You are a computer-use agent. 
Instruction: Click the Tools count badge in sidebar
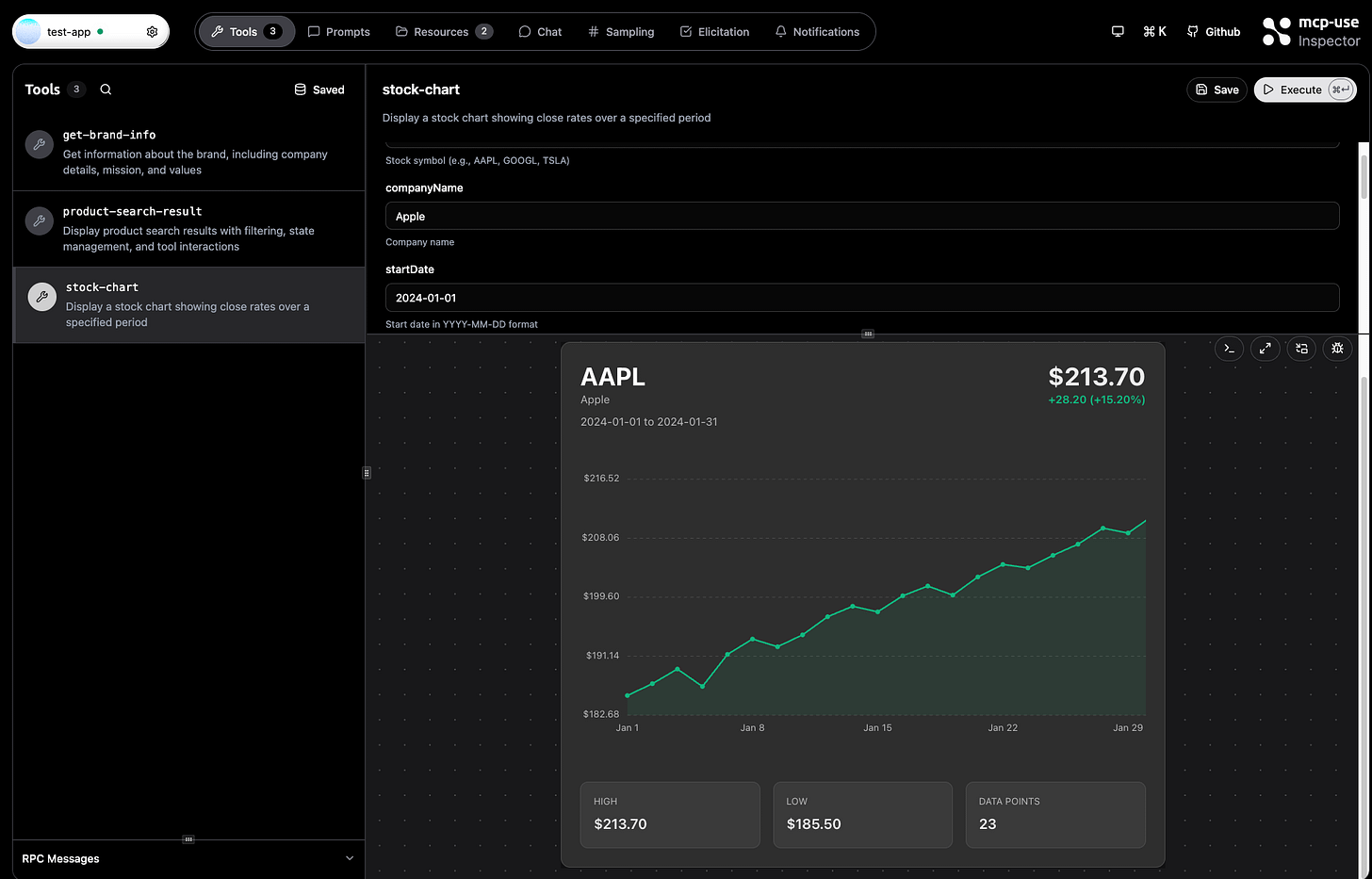point(76,90)
